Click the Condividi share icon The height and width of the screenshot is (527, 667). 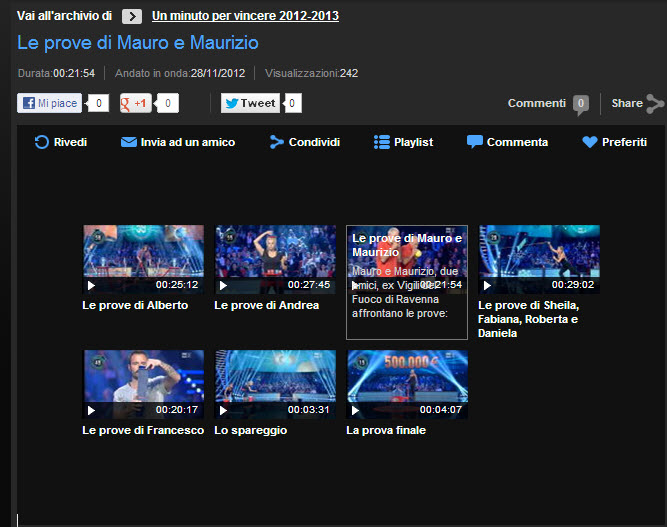(277, 142)
